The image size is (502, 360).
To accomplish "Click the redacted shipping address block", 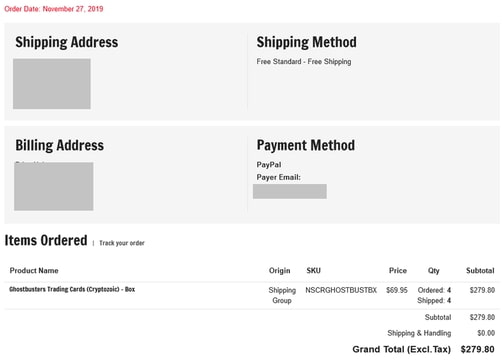I will click(52, 84).
